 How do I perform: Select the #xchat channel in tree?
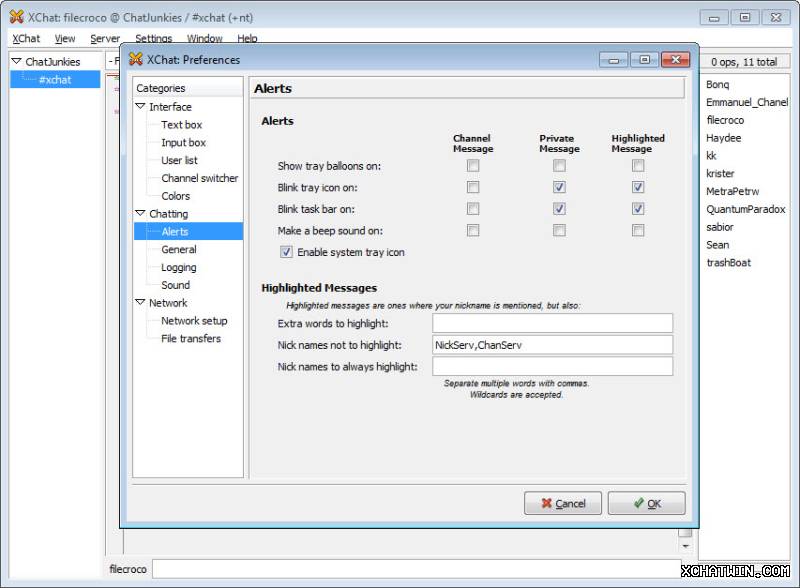click(x=55, y=80)
